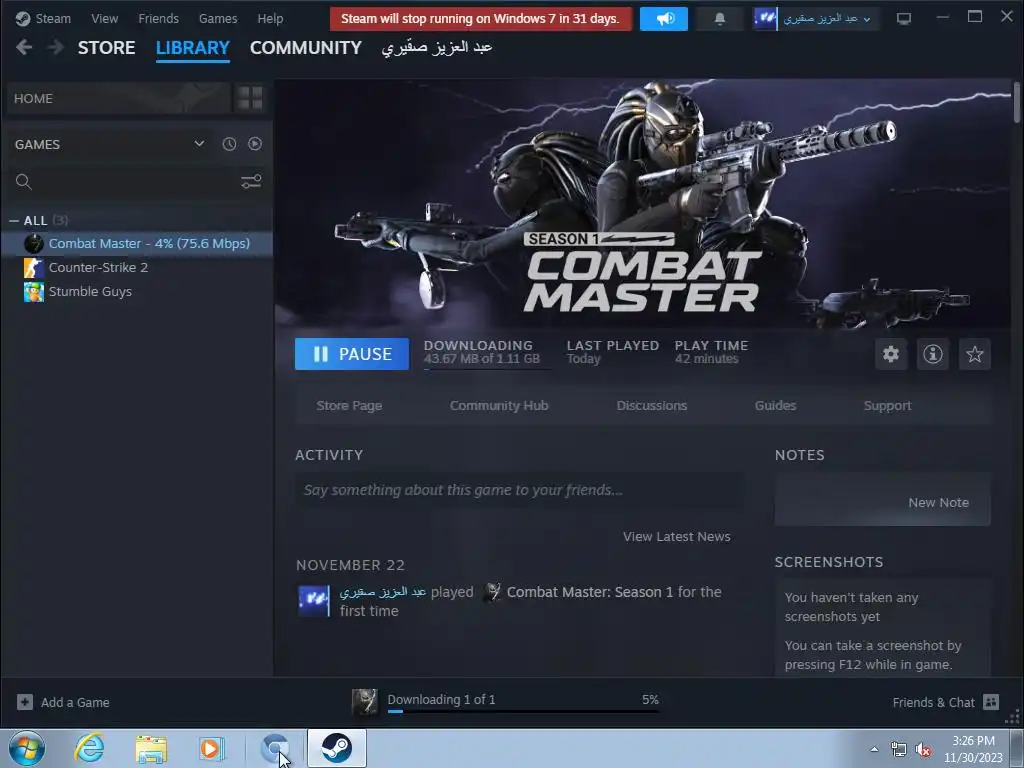Open the Games menu
Screen dimensions: 1024x768
click(x=217, y=18)
